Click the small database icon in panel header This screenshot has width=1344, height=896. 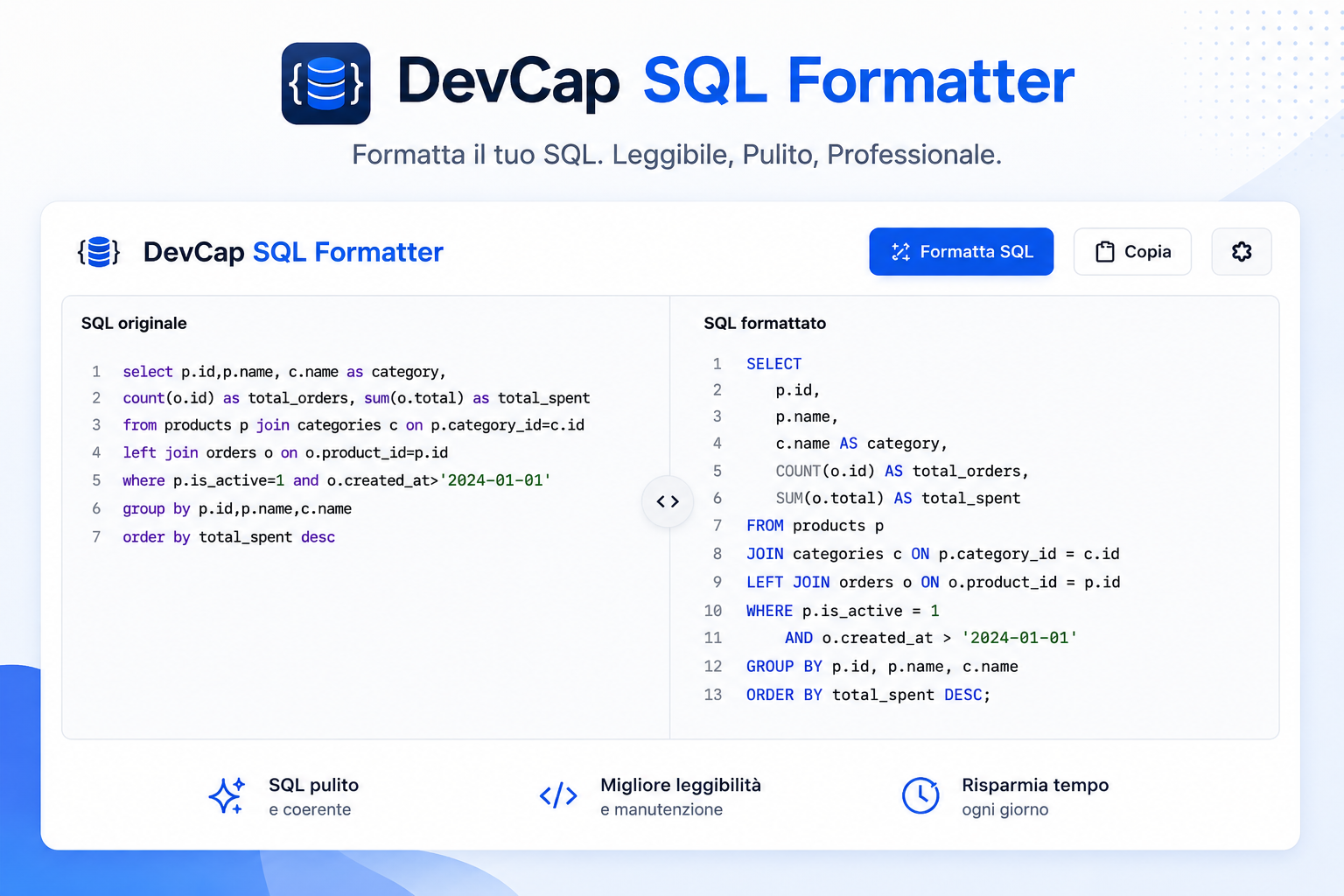coord(99,252)
